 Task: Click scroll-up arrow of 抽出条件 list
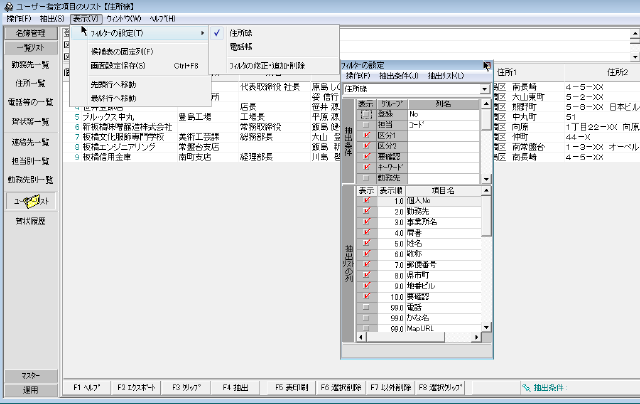click(486, 104)
